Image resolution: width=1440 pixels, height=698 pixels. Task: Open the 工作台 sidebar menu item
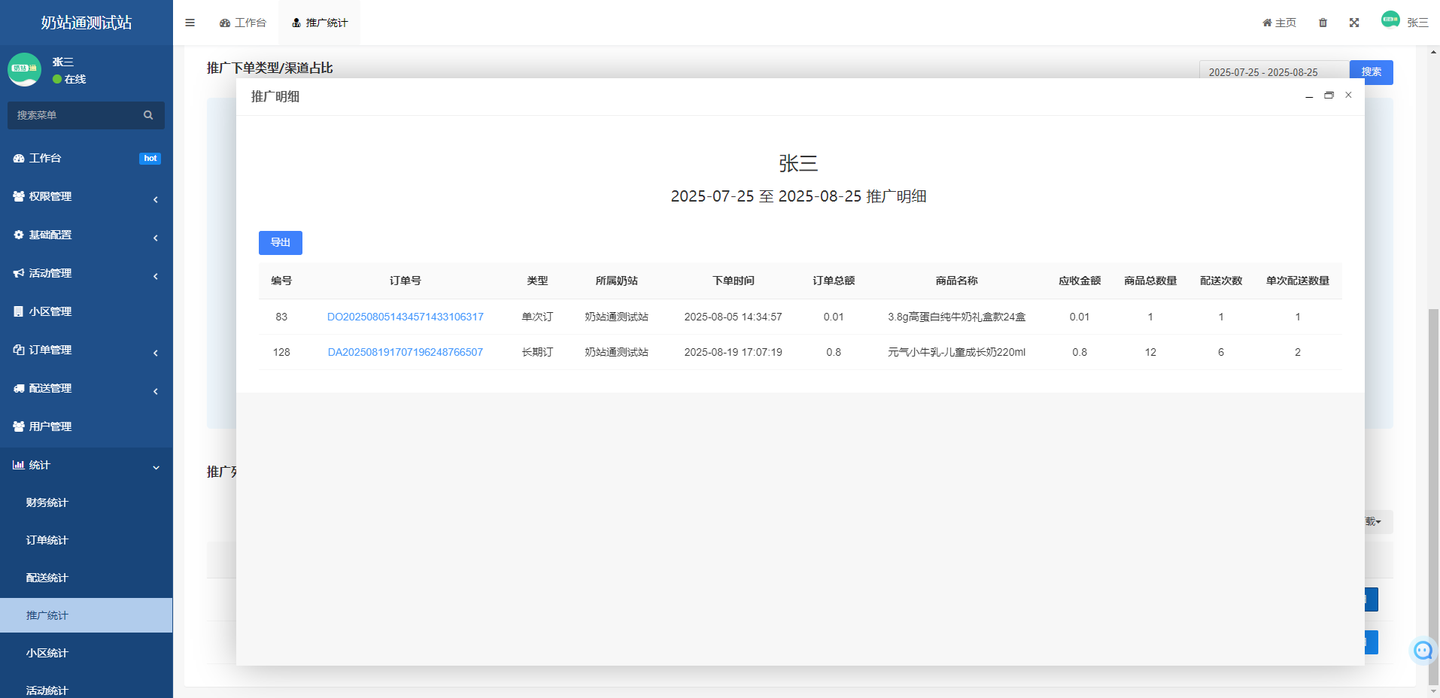click(x=86, y=158)
